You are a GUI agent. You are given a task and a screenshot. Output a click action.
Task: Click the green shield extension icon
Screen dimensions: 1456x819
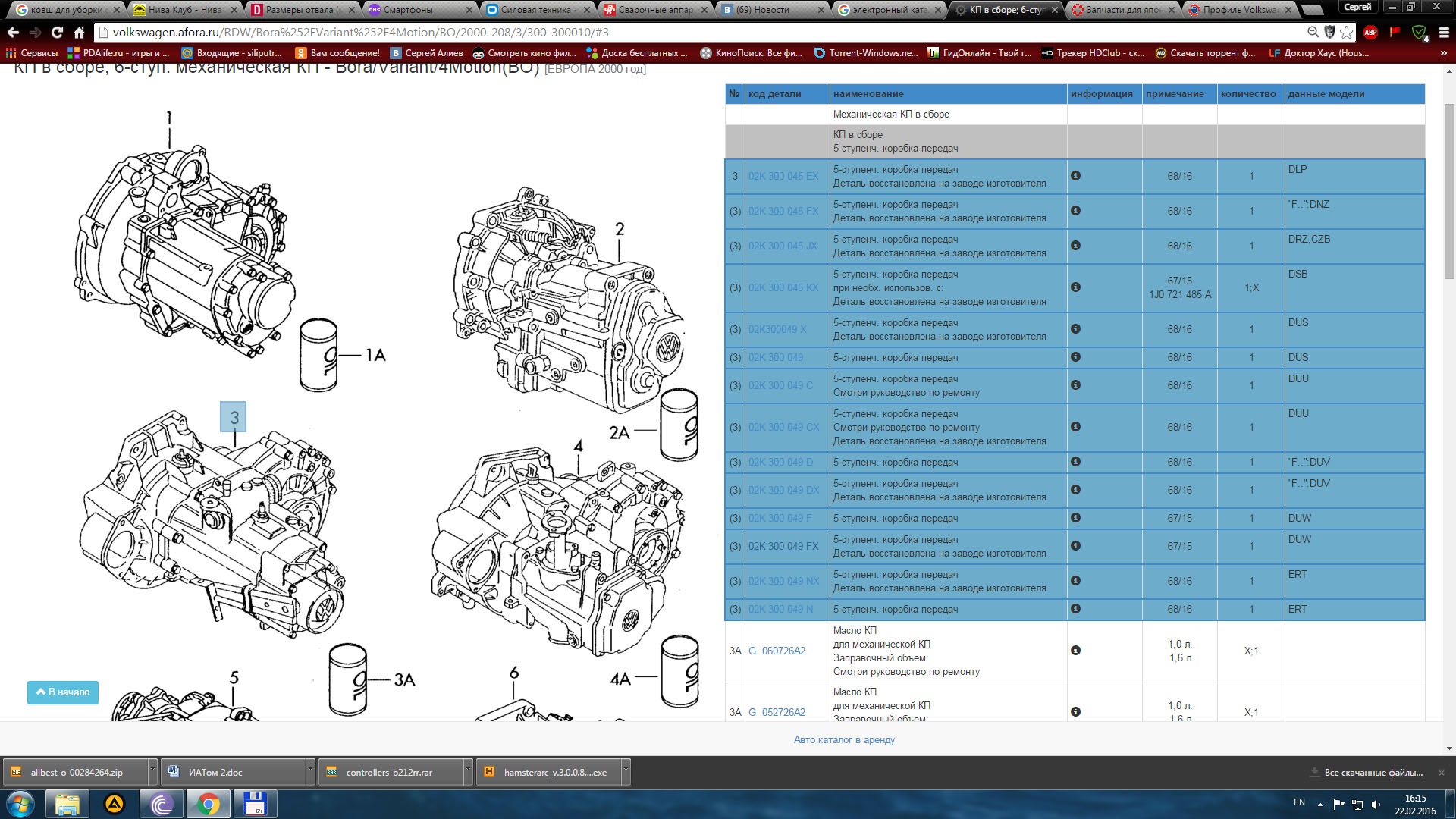[1420, 33]
